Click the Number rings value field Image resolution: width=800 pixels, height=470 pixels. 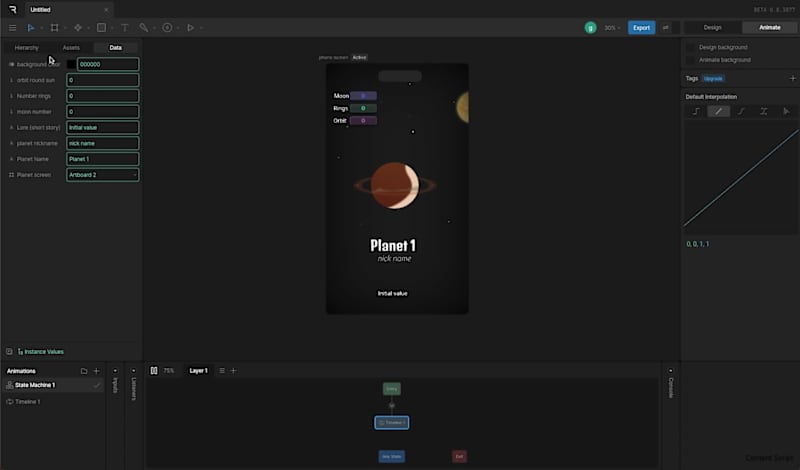pos(103,96)
